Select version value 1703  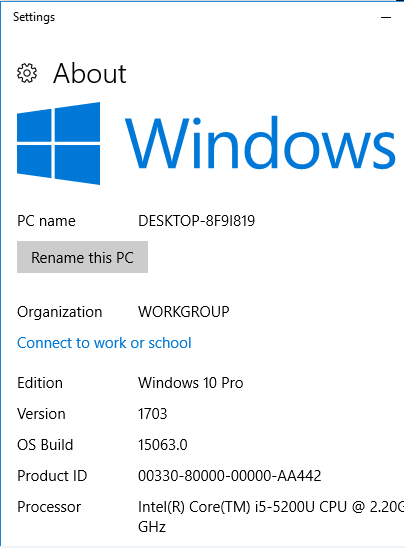pyautogui.click(x=152, y=414)
